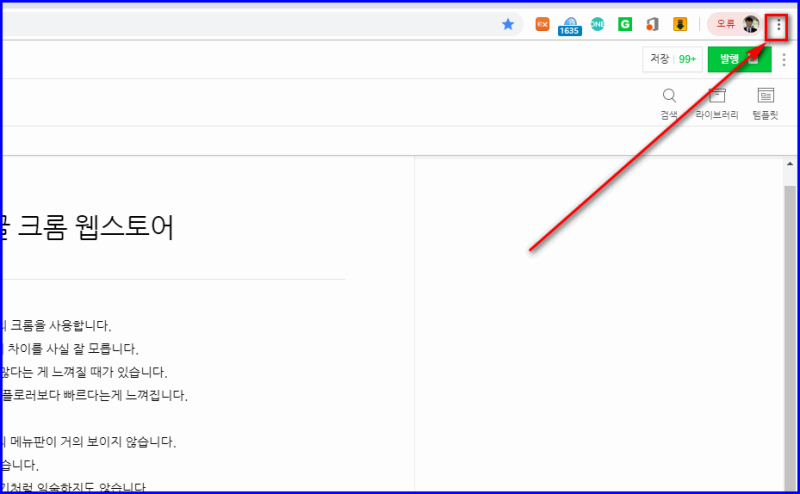
Task: Open the Chrome three-dot menu
Action: click(x=779, y=24)
